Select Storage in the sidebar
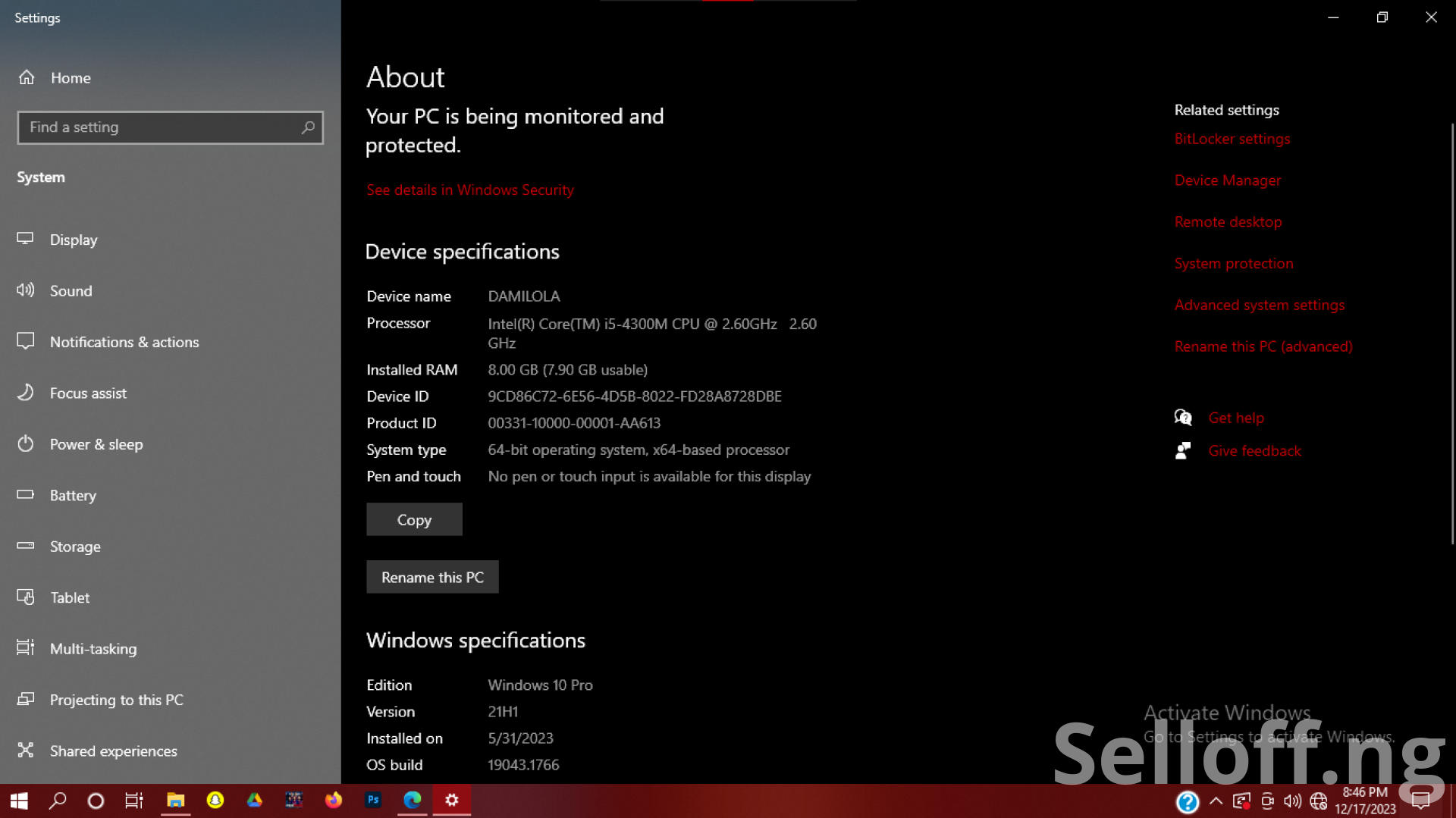Screen dimensions: 1456x818 [75, 547]
